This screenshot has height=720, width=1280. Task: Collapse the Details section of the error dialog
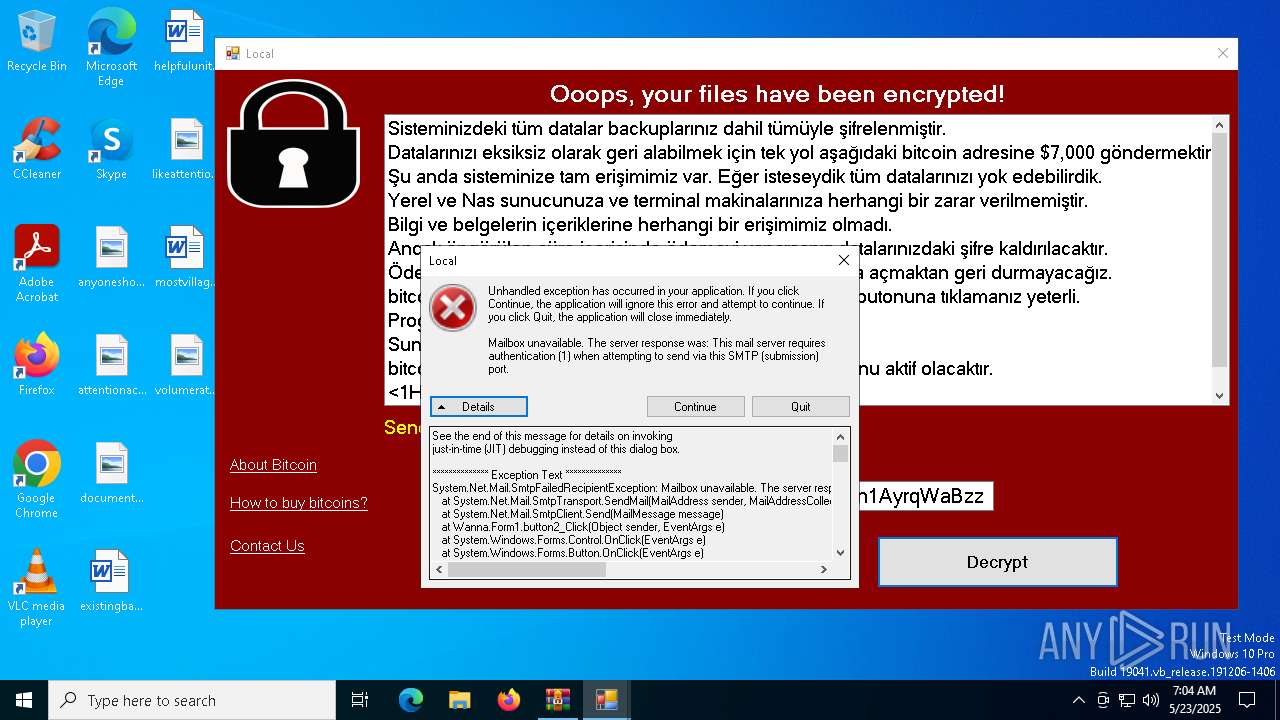[x=478, y=407]
